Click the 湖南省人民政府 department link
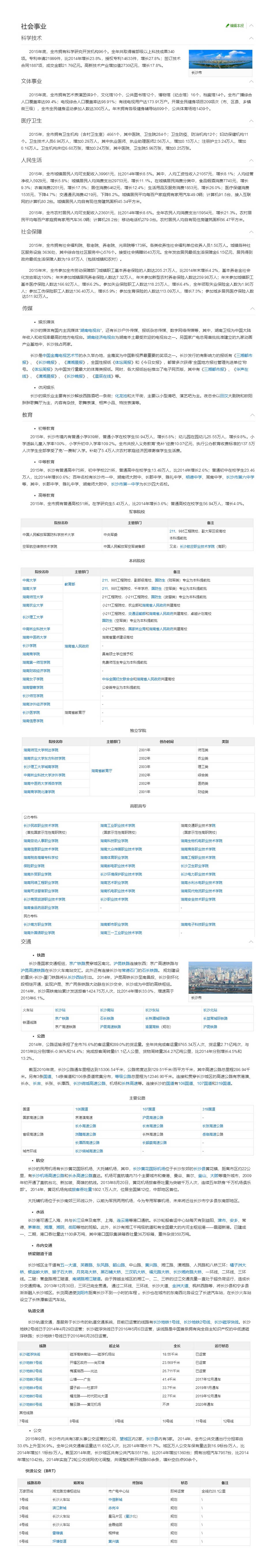This screenshot has width=276, height=1568. point(77,646)
